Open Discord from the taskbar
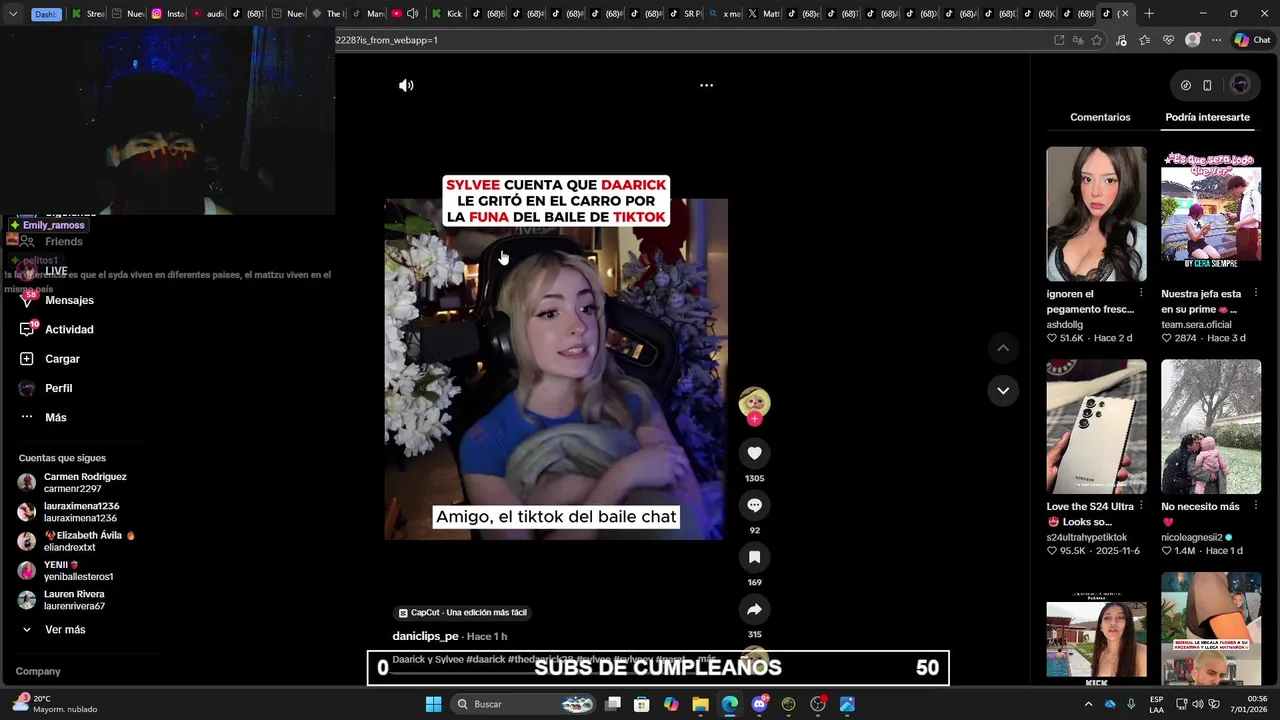Image resolution: width=1280 pixels, height=720 pixels. tap(759, 704)
